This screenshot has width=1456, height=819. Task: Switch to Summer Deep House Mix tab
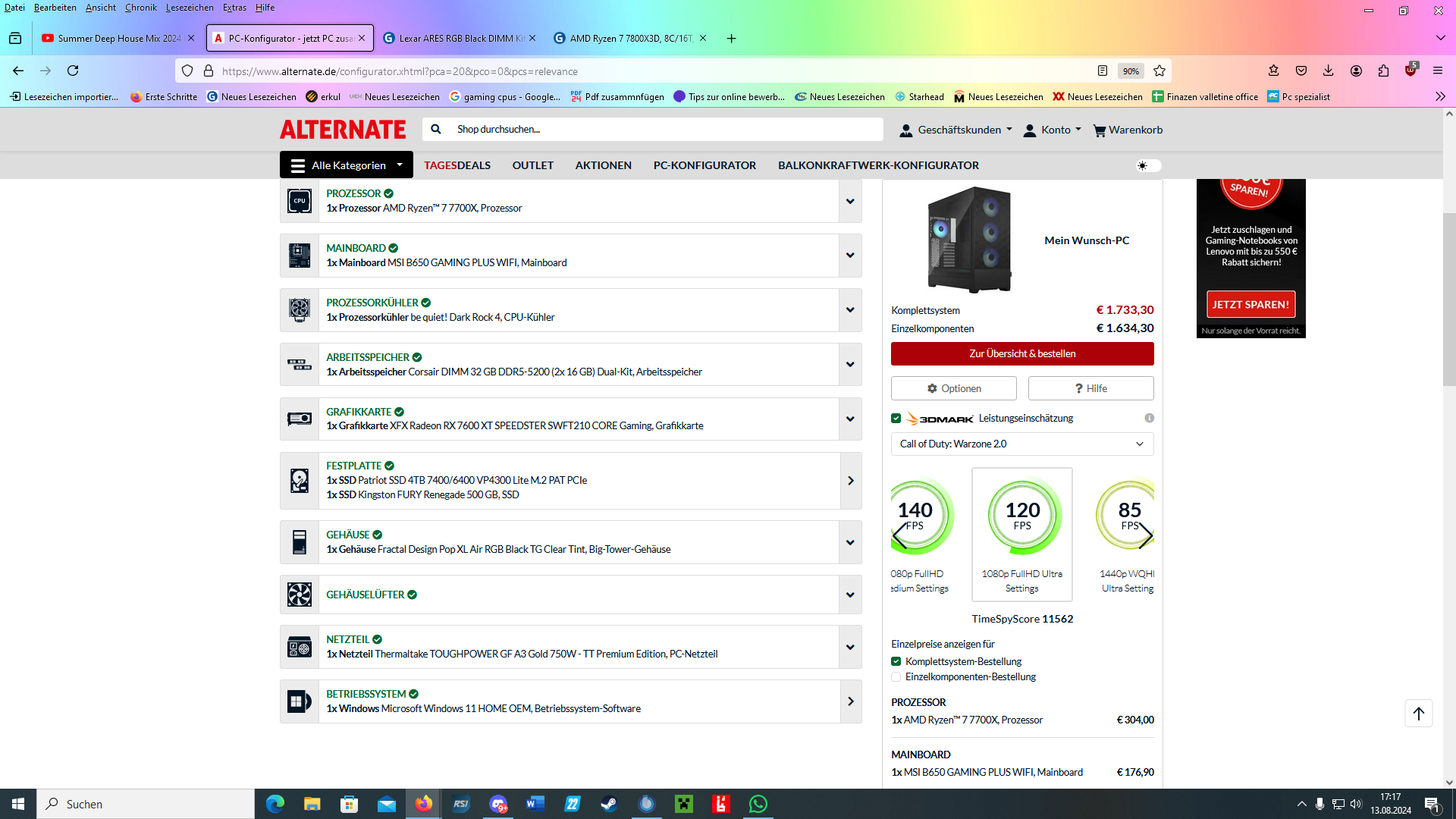pyautogui.click(x=118, y=38)
